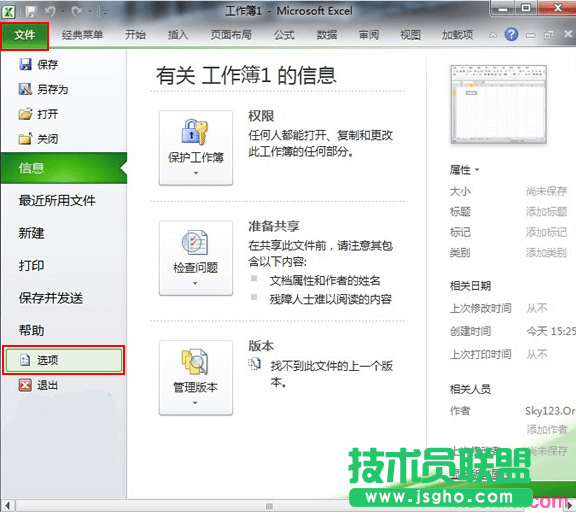Switch to the 公式 tab
This screenshot has width=576, height=513.
(x=284, y=35)
